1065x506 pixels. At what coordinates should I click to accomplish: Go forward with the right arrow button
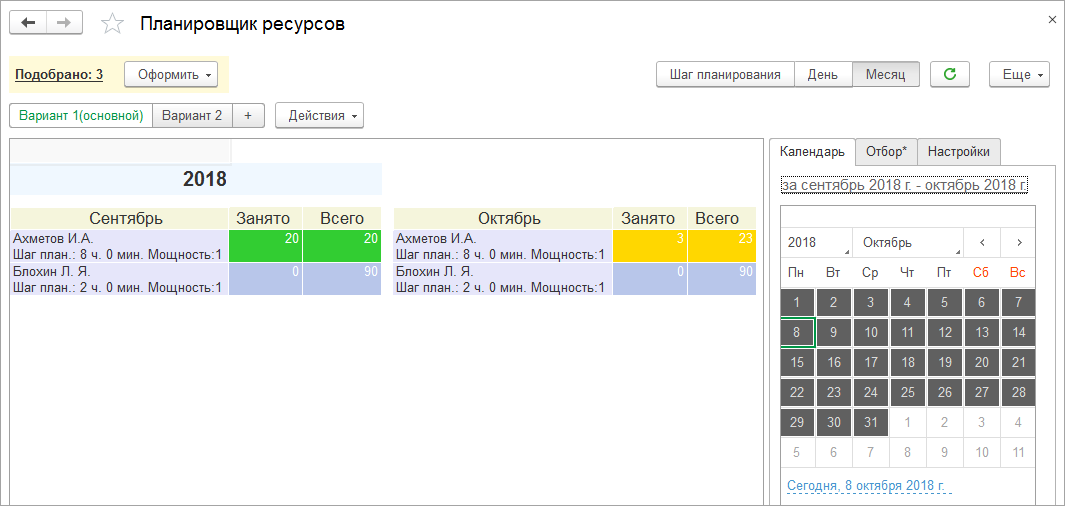(64, 22)
